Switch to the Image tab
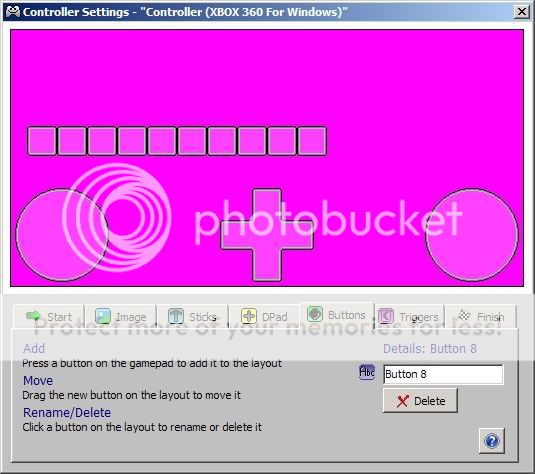The height and width of the screenshot is (474, 535). [x=121, y=316]
